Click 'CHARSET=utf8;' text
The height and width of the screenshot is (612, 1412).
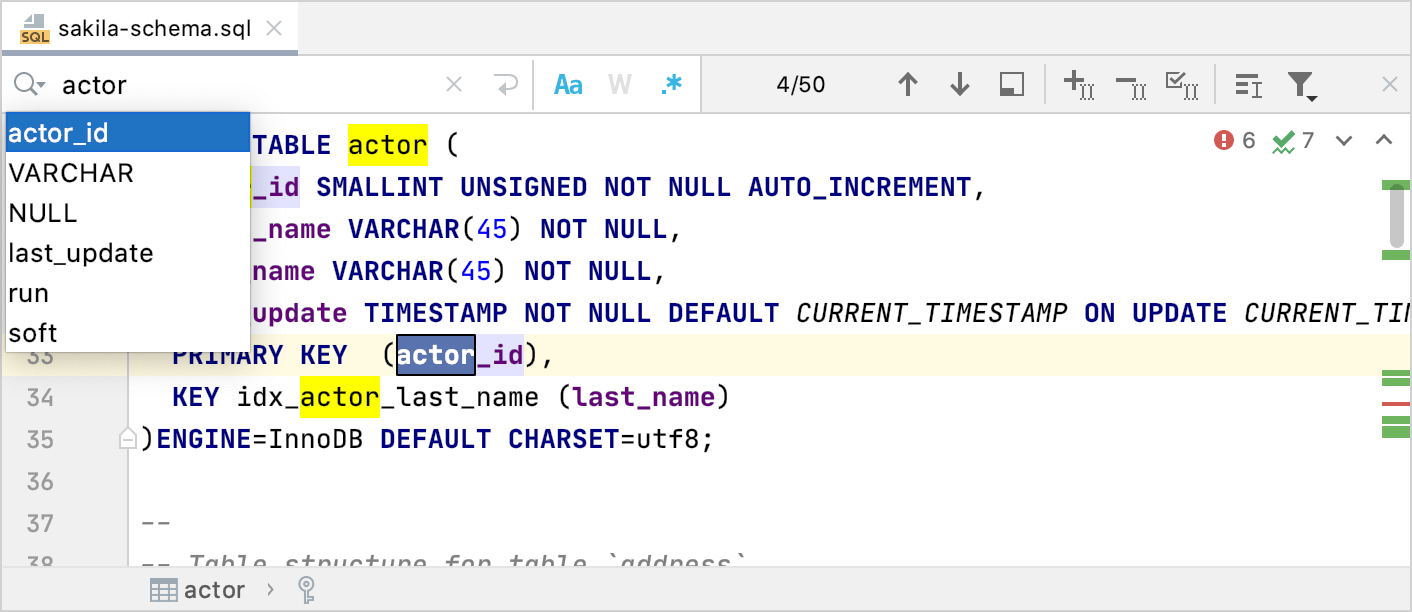click(611, 439)
